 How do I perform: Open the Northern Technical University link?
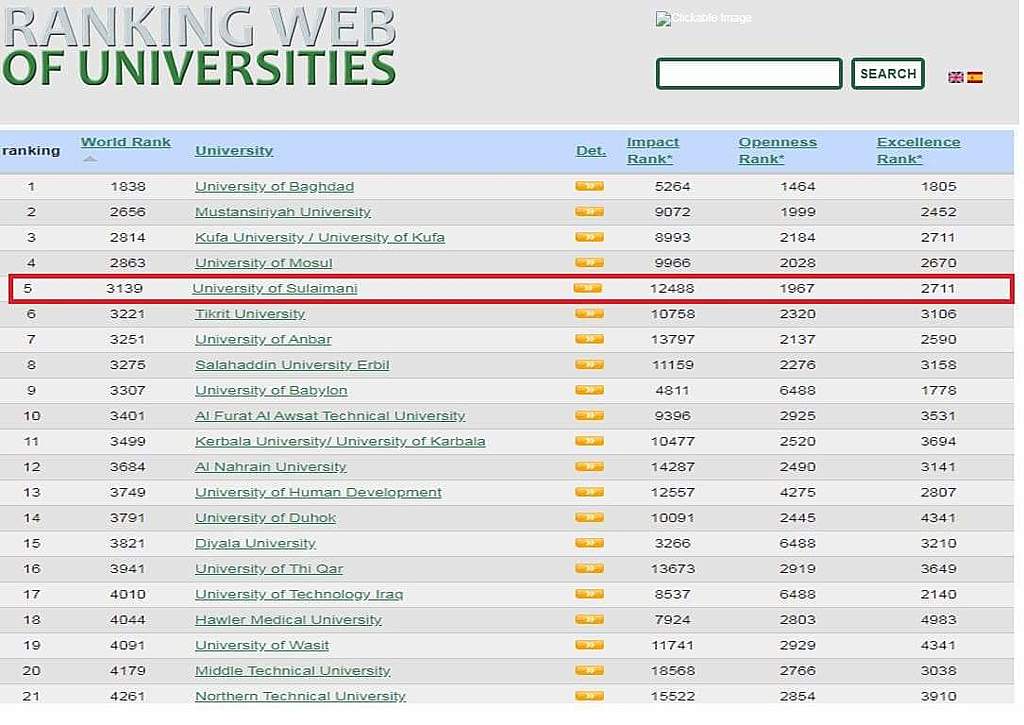[300, 696]
